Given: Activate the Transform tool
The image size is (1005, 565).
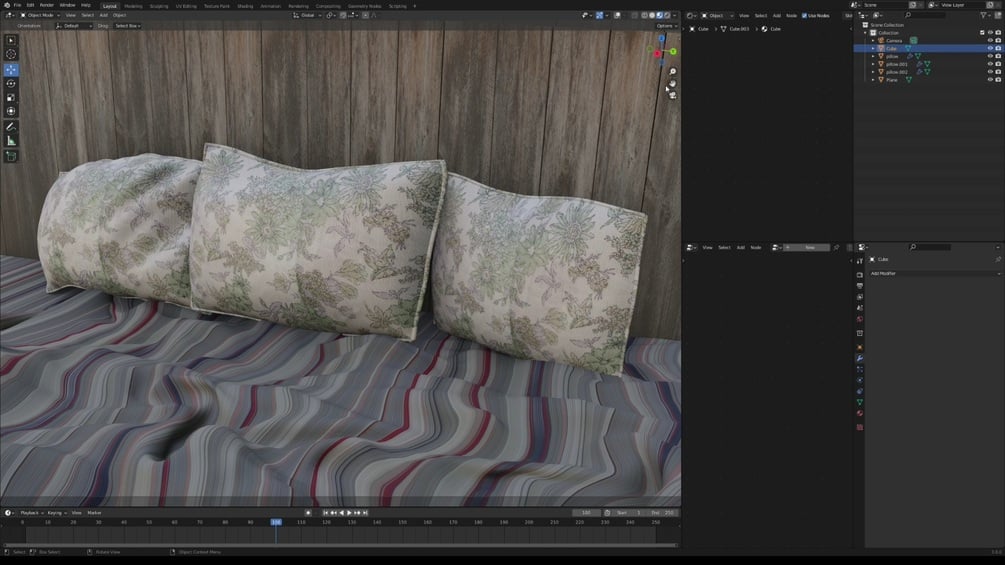Looking at the screenshot, I should click(x=11, y=111).
